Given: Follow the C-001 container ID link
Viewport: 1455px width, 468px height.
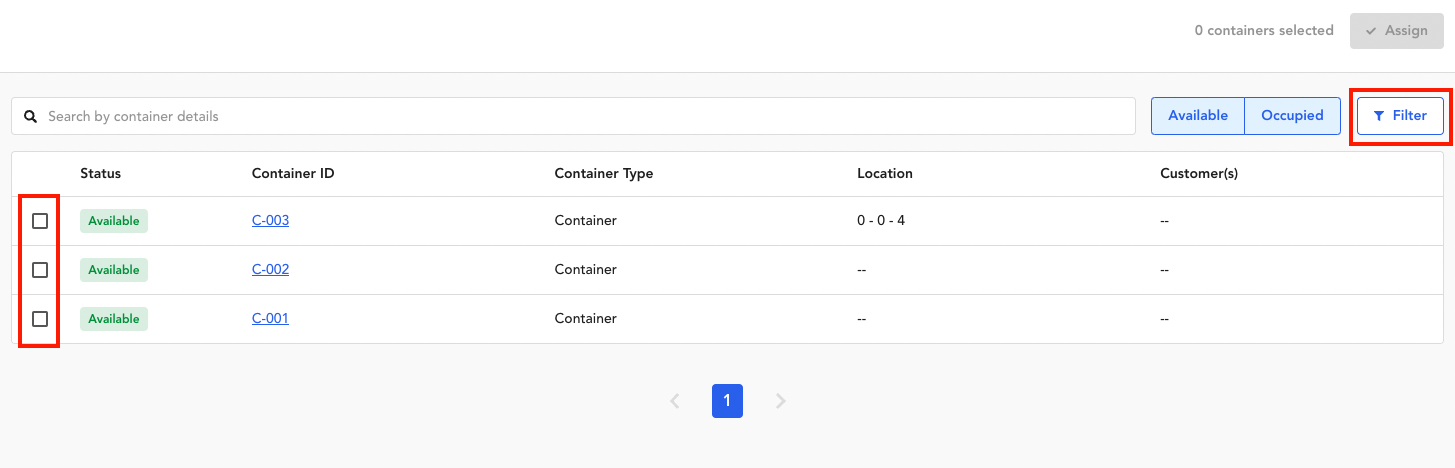Looking at the screenshot, I should pos(270,318).
